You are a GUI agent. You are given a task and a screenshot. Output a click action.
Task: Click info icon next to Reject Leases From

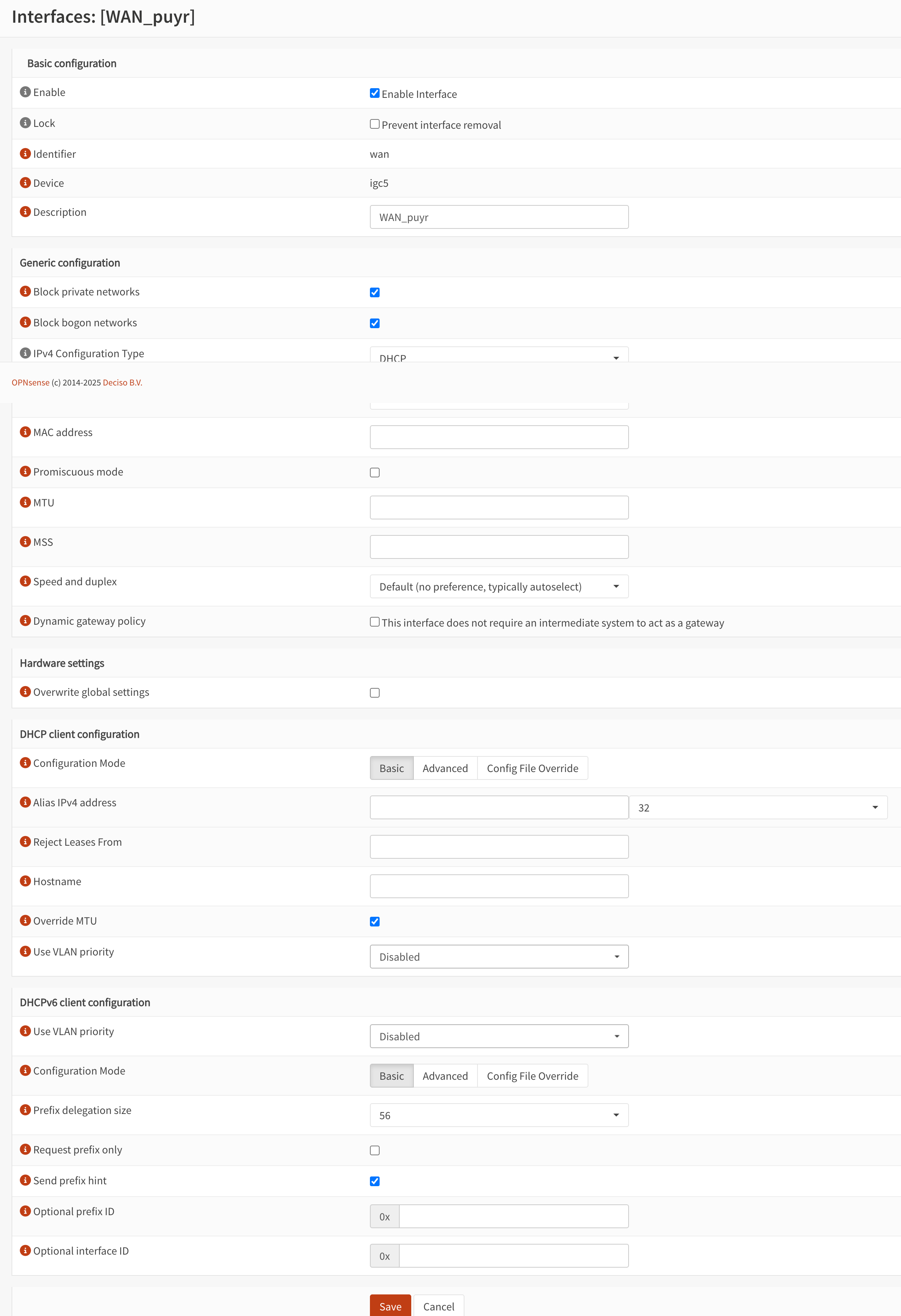(x=25, y=842)
